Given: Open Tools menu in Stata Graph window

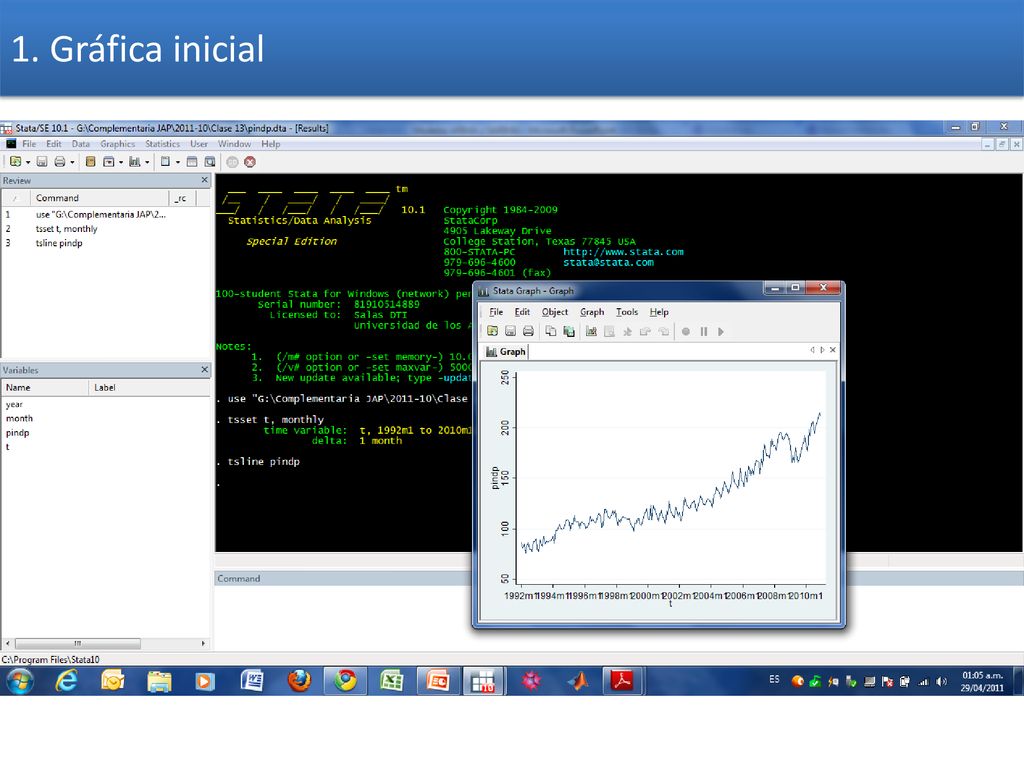Looking at the screenshot, I should 627,312.
